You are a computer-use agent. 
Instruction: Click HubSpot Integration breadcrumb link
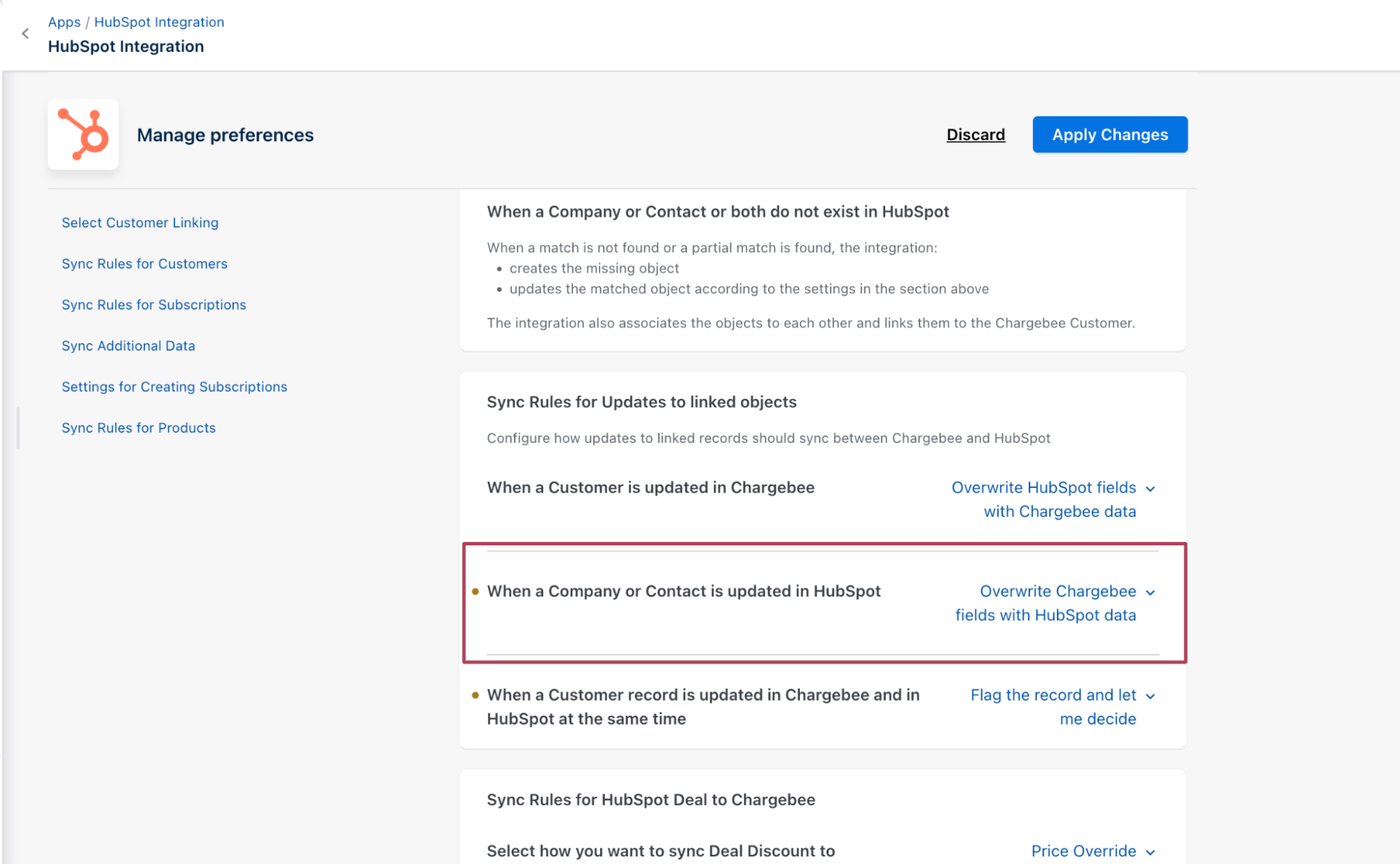159,22
